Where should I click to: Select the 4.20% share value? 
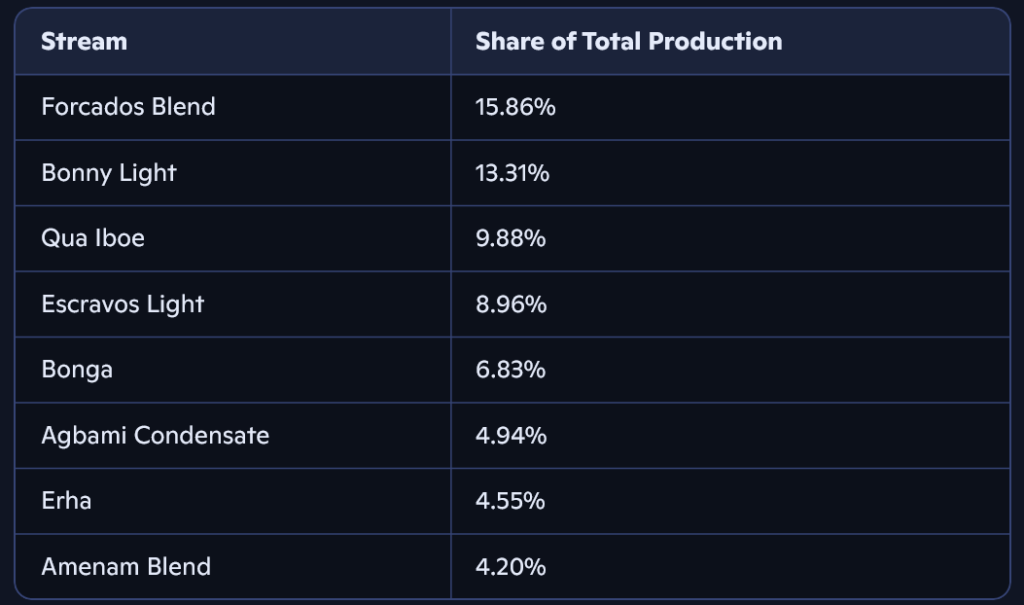pyautogui.click(x=510, y=567)
